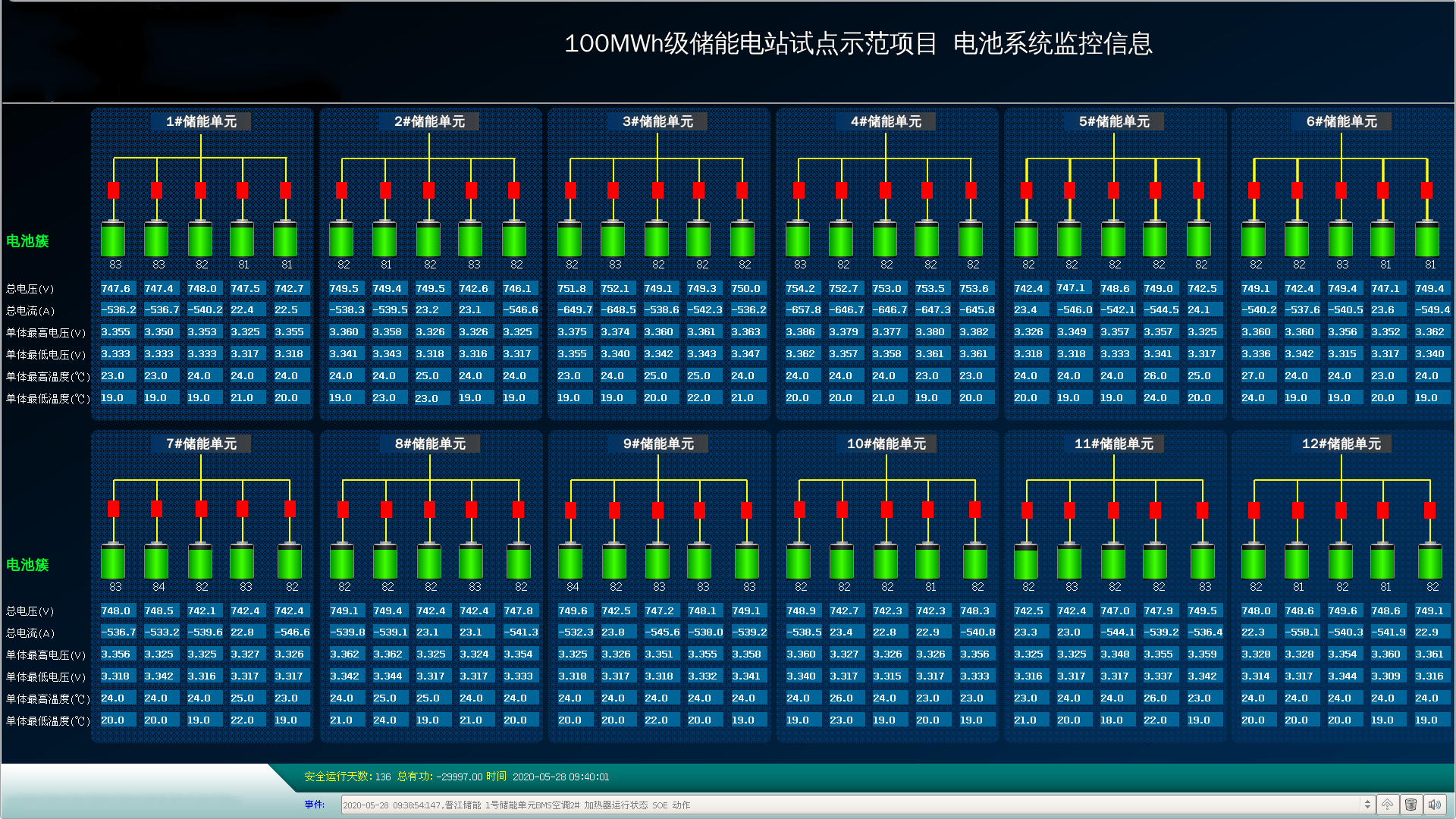
Task: Click first green battery in 9#储能单元
Action: click(x=570, y=561)
